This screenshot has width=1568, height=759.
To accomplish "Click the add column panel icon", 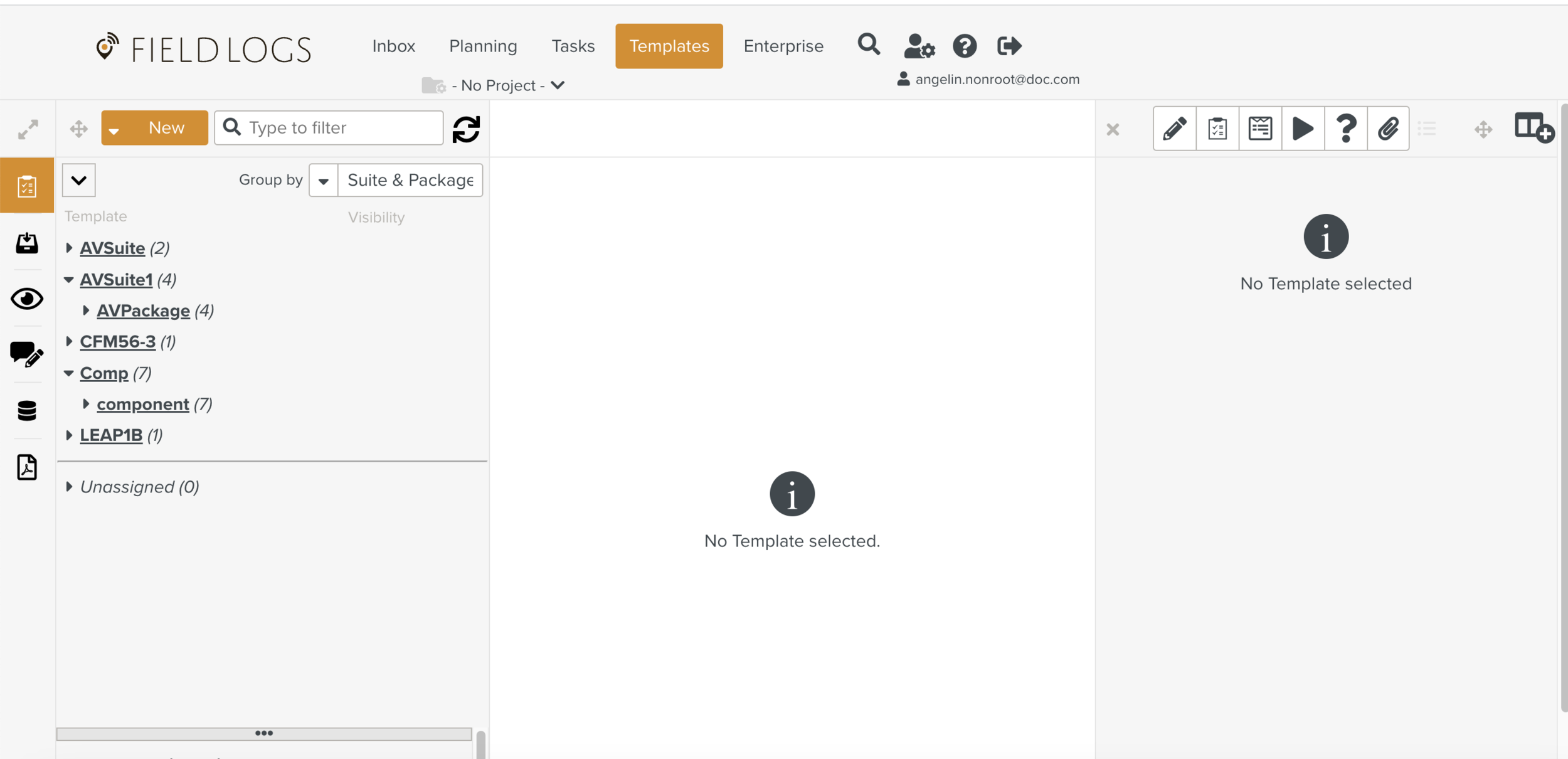I will pyautogui.click(x=1534, y=128).
